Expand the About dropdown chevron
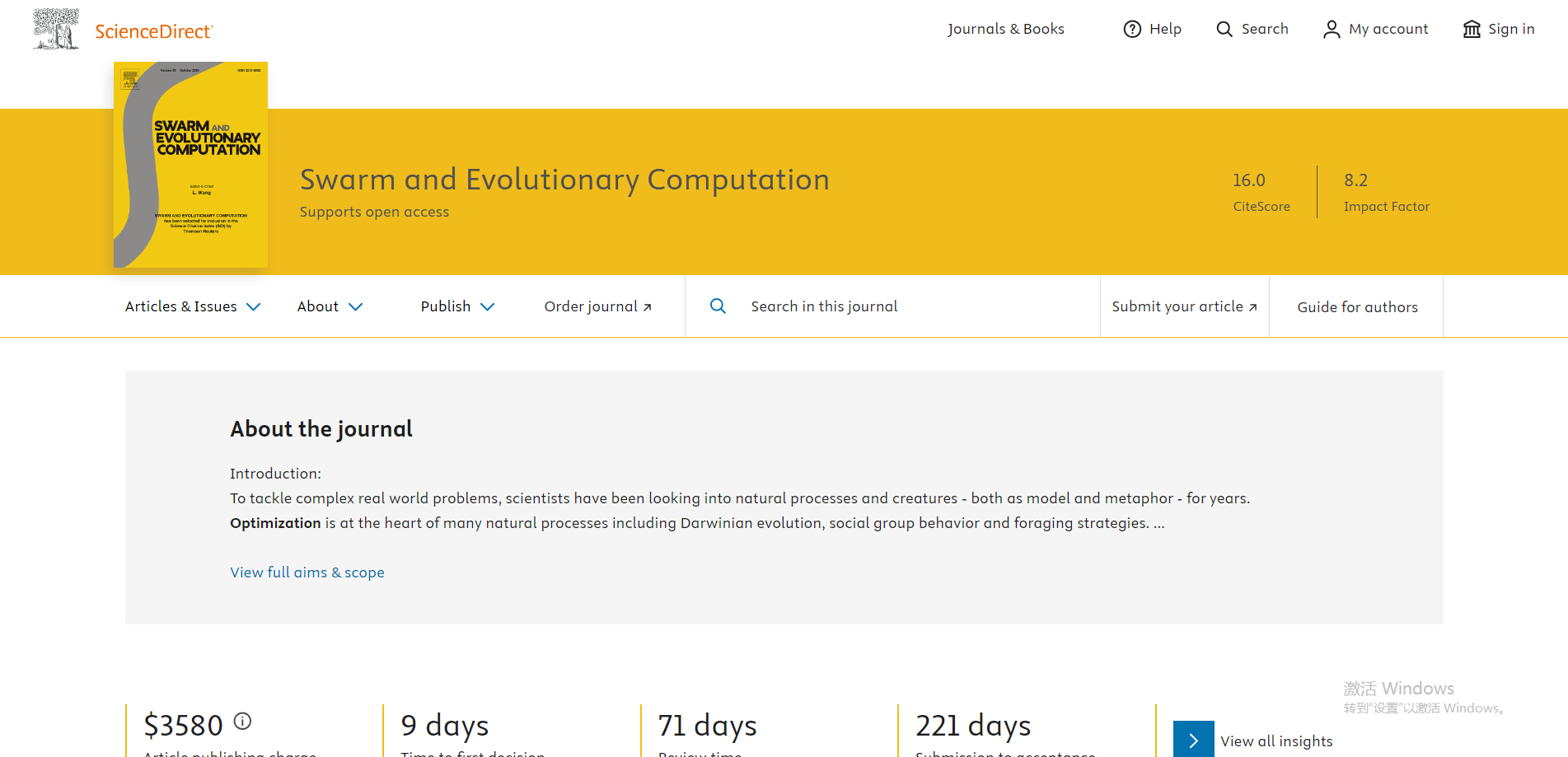Image resolution: width=1568 pixels, height=757 pixels. (x=356, y=306)
